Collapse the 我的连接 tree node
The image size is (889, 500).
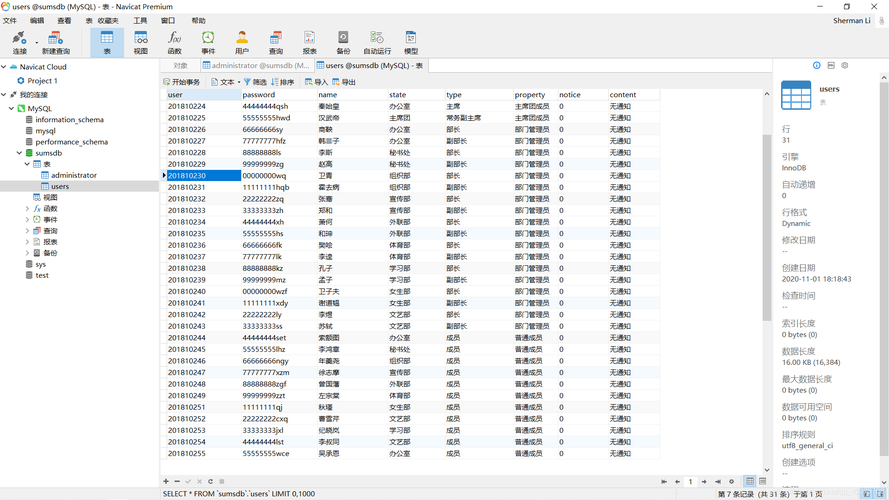tap(4, 95)
